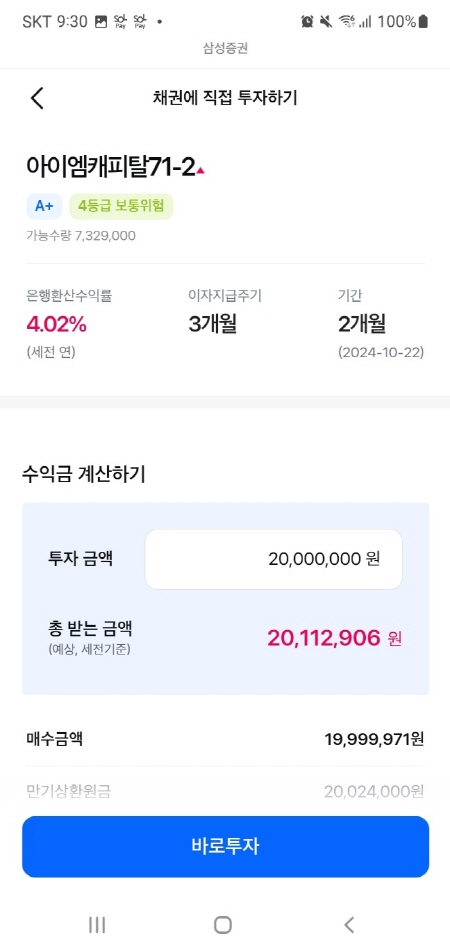Tap the Android navigation back button
This screenshot has height=950, width=450.
point(349,924)
